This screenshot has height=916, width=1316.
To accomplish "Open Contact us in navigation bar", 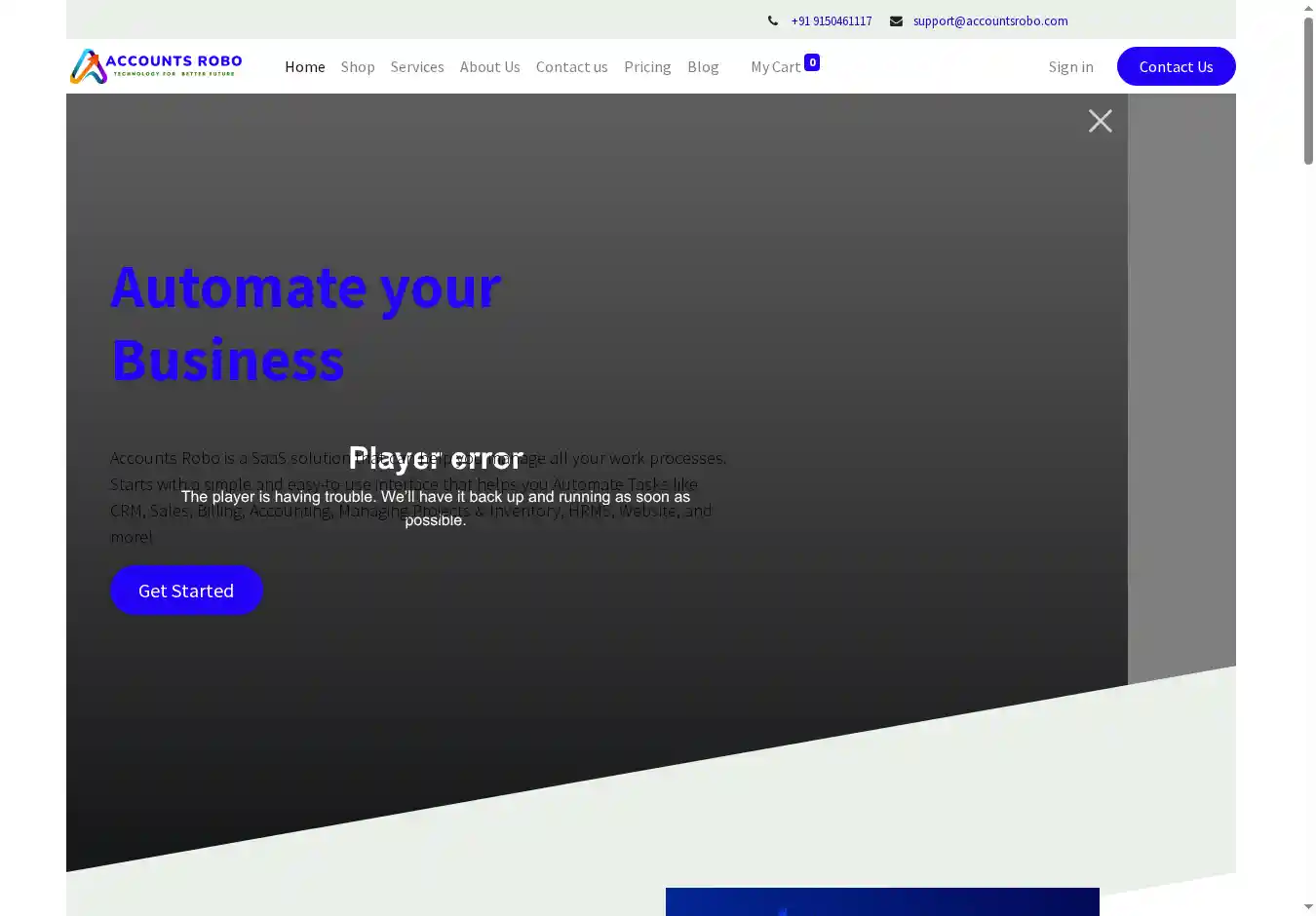I will tap(571, 66).
